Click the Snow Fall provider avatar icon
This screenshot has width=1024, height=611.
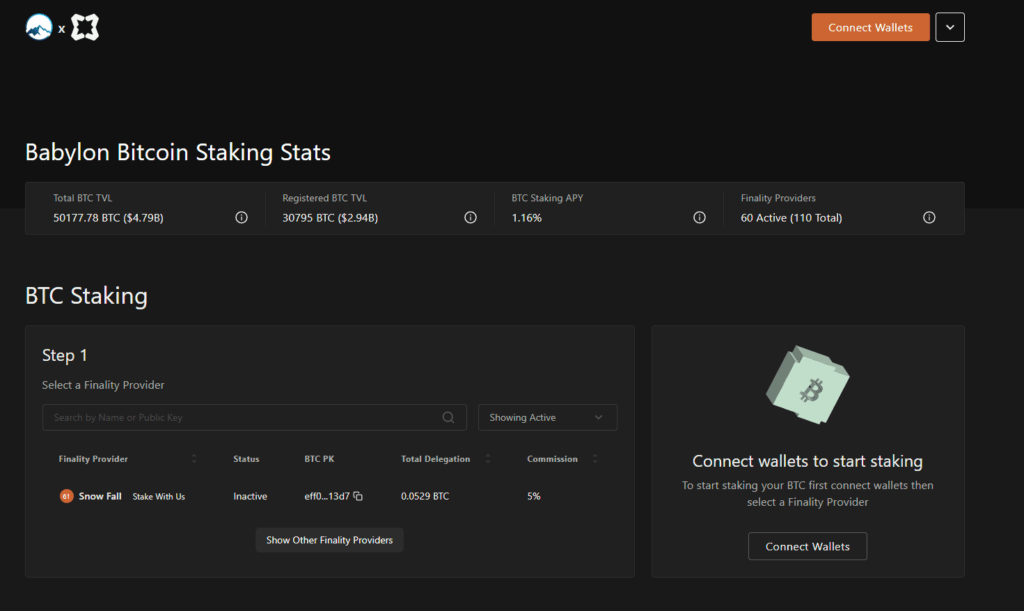66,496
